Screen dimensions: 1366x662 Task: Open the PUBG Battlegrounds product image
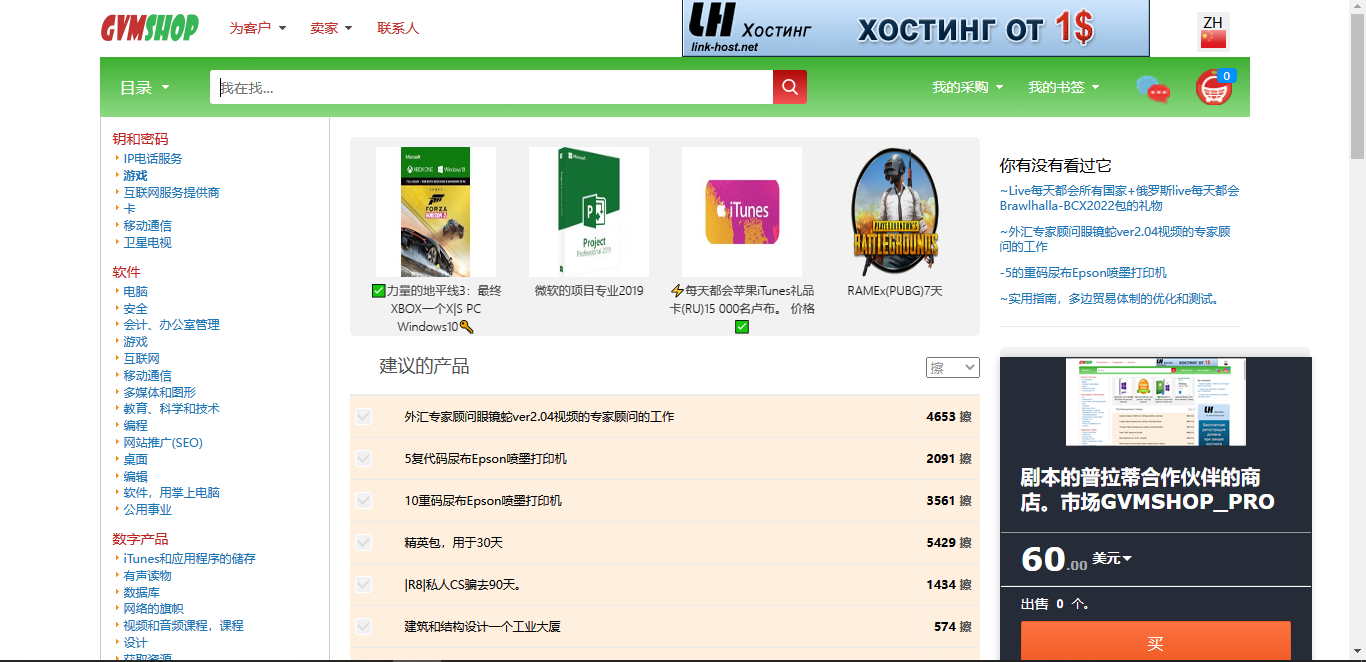click(895, 212)
